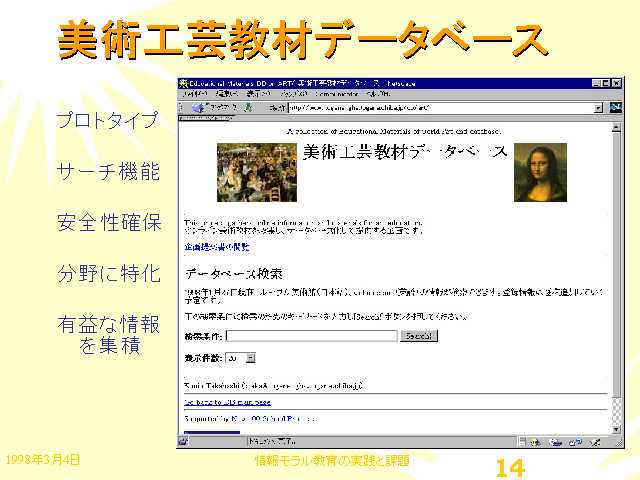Viewport: 640px width, 480px height.
Task: Click the large orange slide title
Action: (302, 40)
